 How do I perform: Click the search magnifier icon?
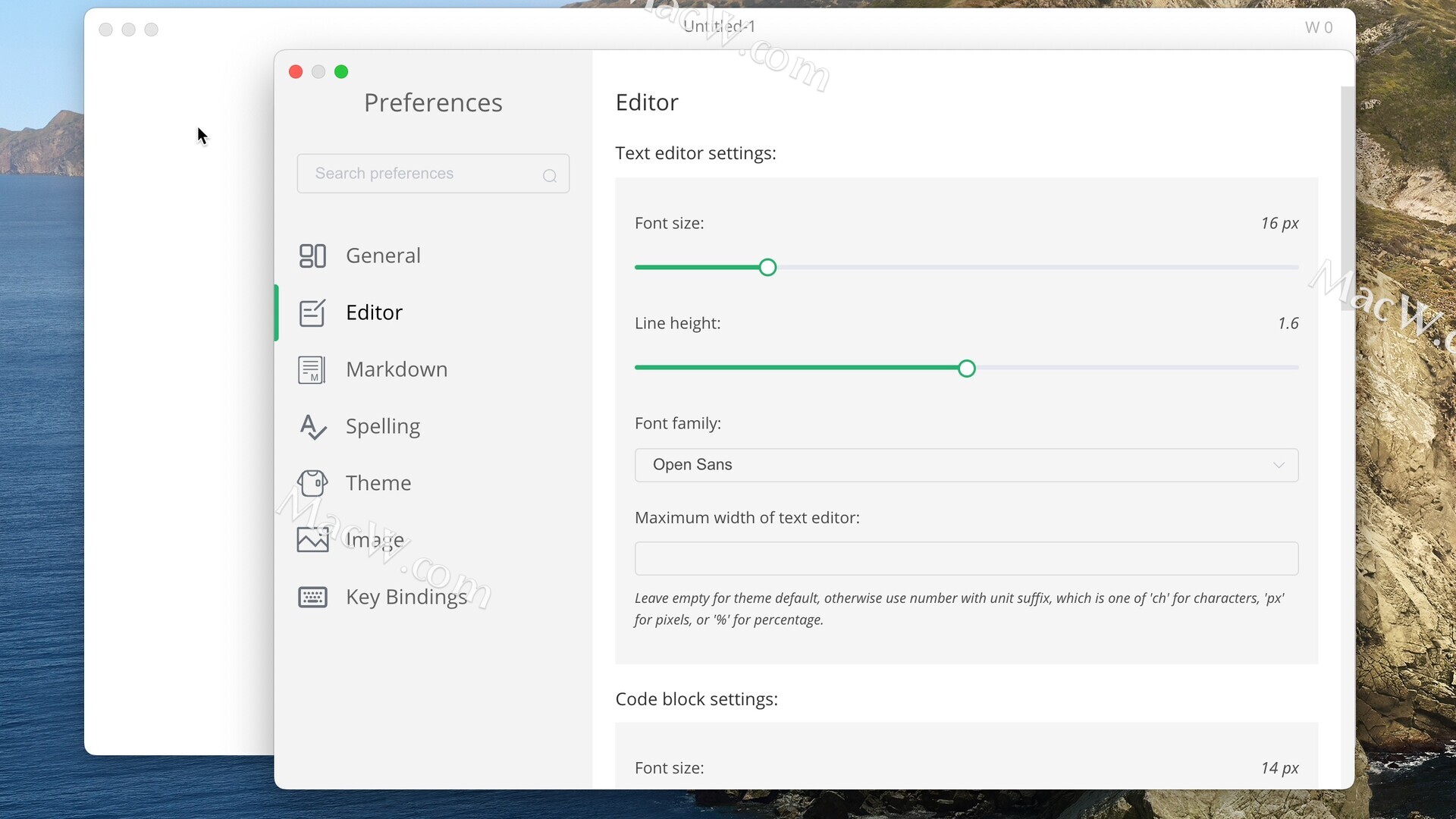click(x=550, y=176)
